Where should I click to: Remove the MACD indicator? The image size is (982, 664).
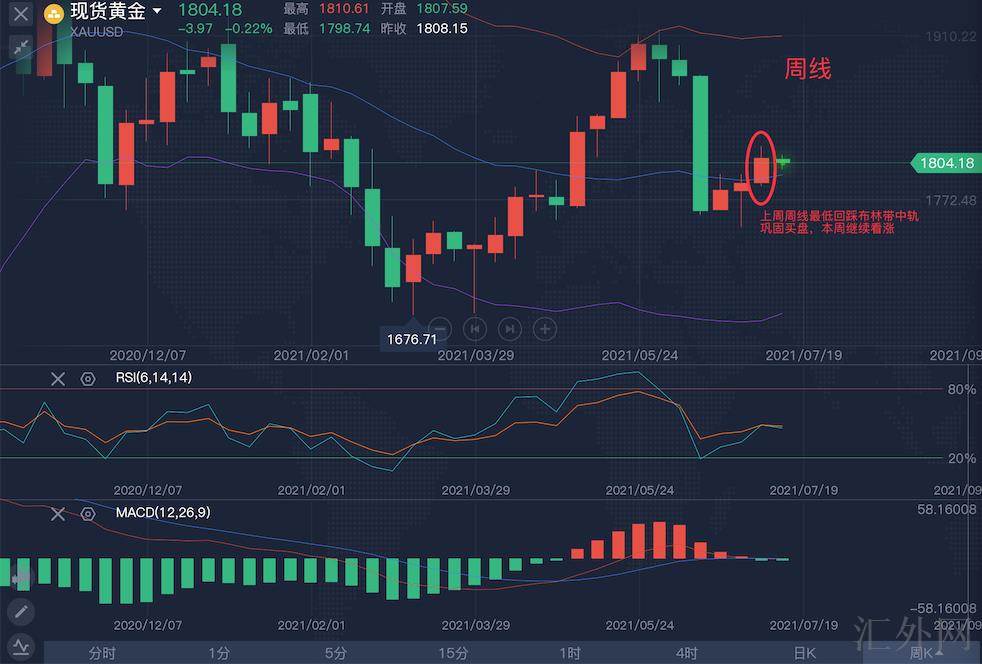(x=58, y=513)
